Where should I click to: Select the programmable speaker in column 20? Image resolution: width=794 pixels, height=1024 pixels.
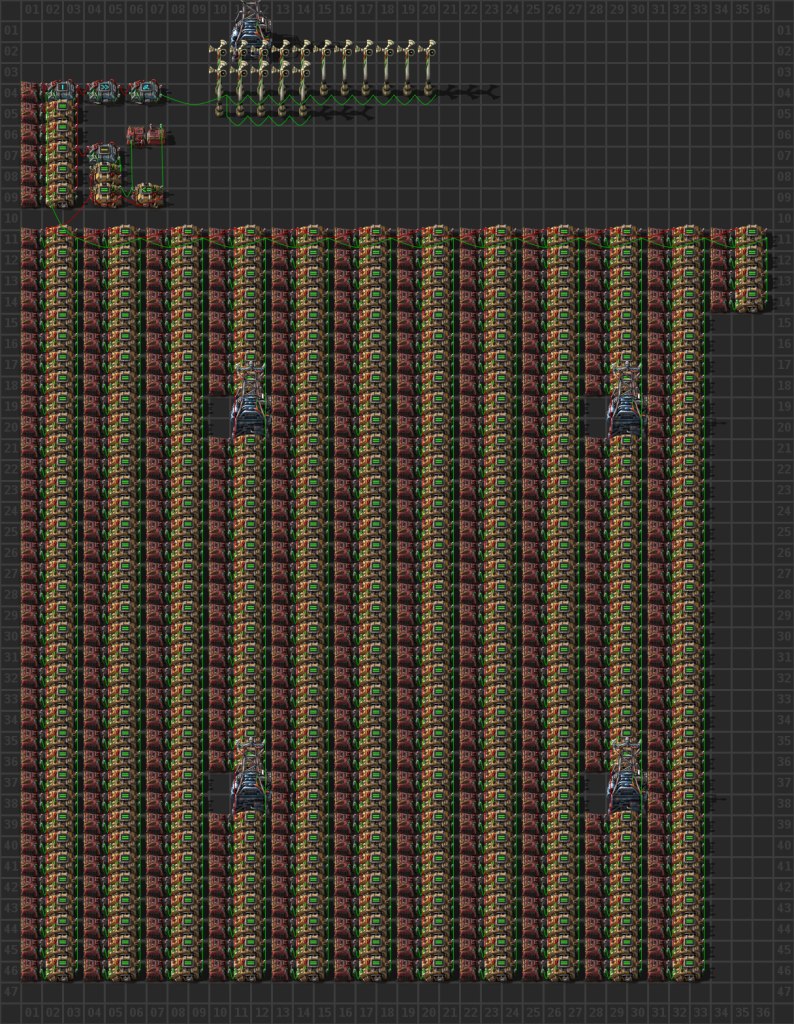[x=428, y=68]
